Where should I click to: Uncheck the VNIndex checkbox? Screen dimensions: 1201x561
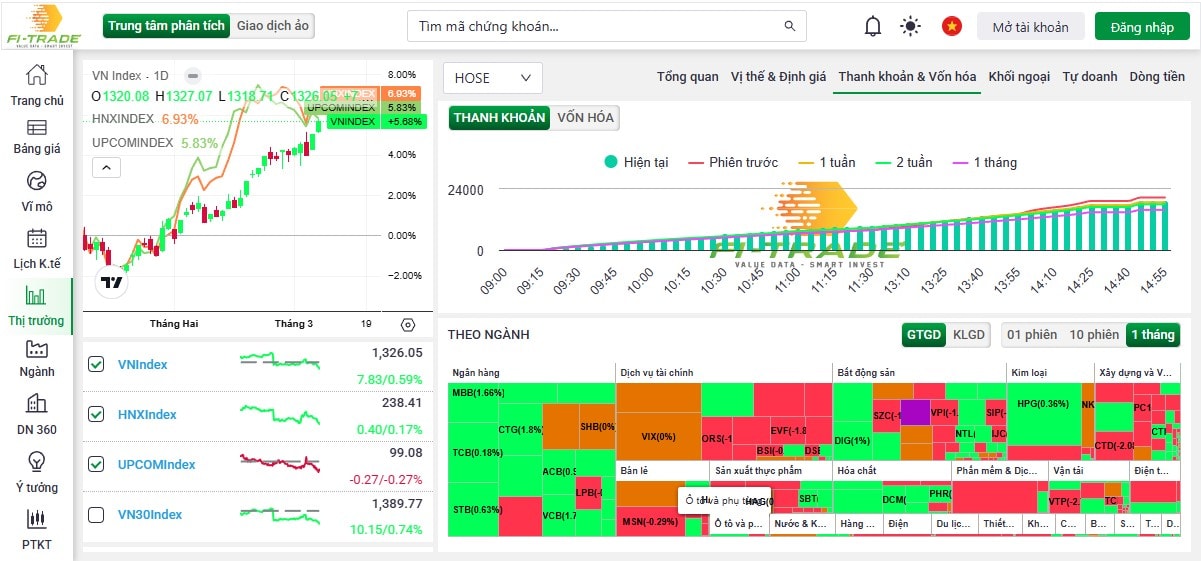(x=96, y=365)
